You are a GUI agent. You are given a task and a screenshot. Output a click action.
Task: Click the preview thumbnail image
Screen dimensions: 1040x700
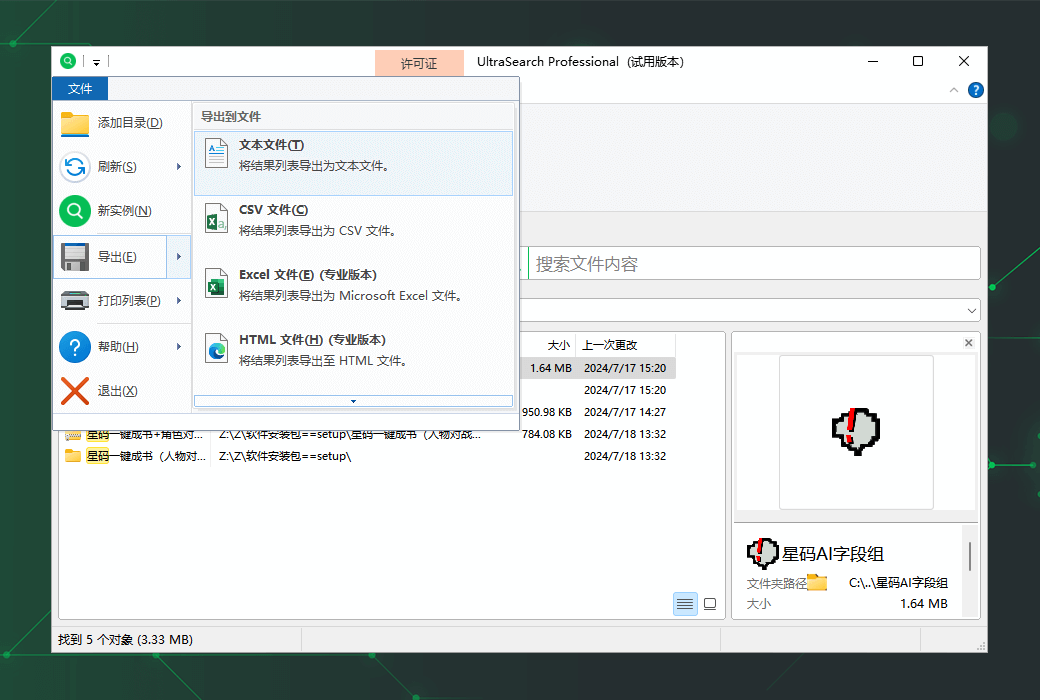856,431
